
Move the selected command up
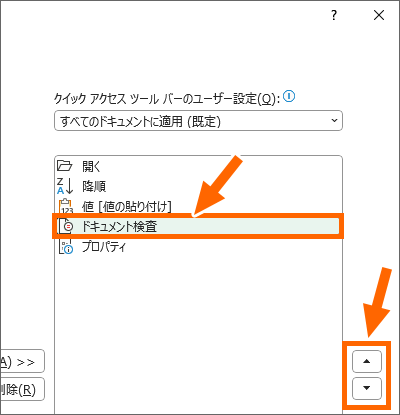click(x=367, y=361)
